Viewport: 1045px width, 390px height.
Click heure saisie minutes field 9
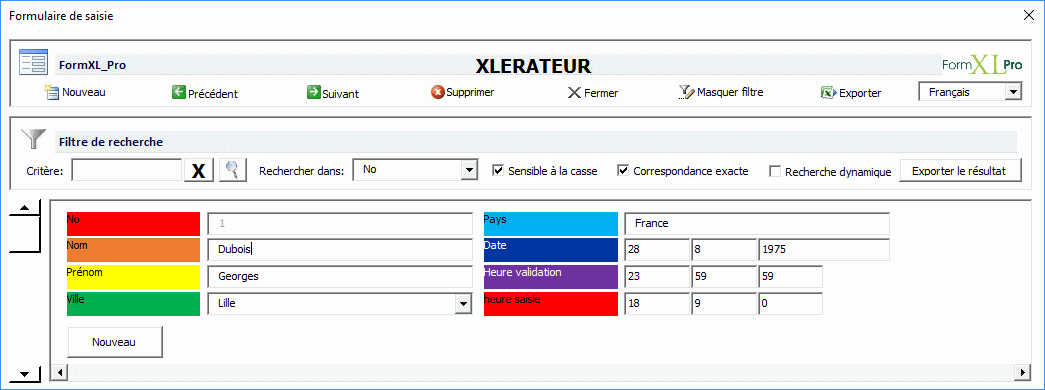point(724,303)
